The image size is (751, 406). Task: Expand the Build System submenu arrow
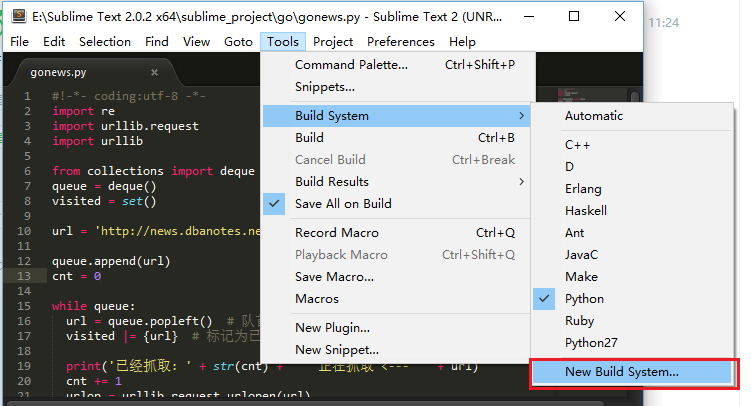coord(521,116)
